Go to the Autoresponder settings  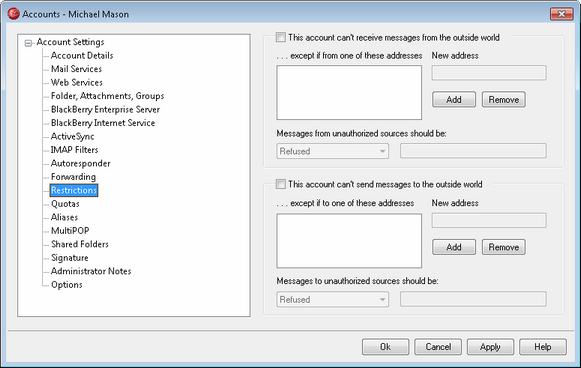pyautogui.click(x=80, y=163)
